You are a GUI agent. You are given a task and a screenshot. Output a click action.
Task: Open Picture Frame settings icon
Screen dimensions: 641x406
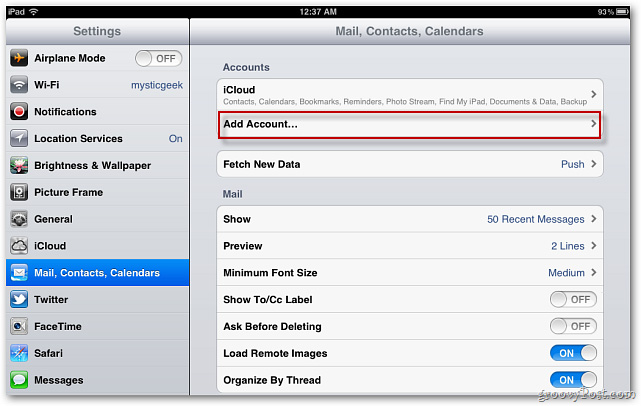tap(19, 192)
